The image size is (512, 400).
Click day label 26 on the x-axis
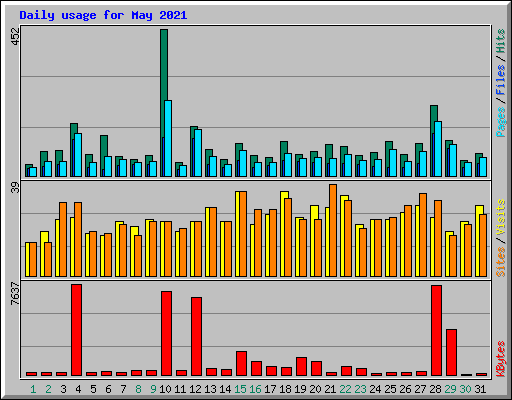(x=405, y=389)
